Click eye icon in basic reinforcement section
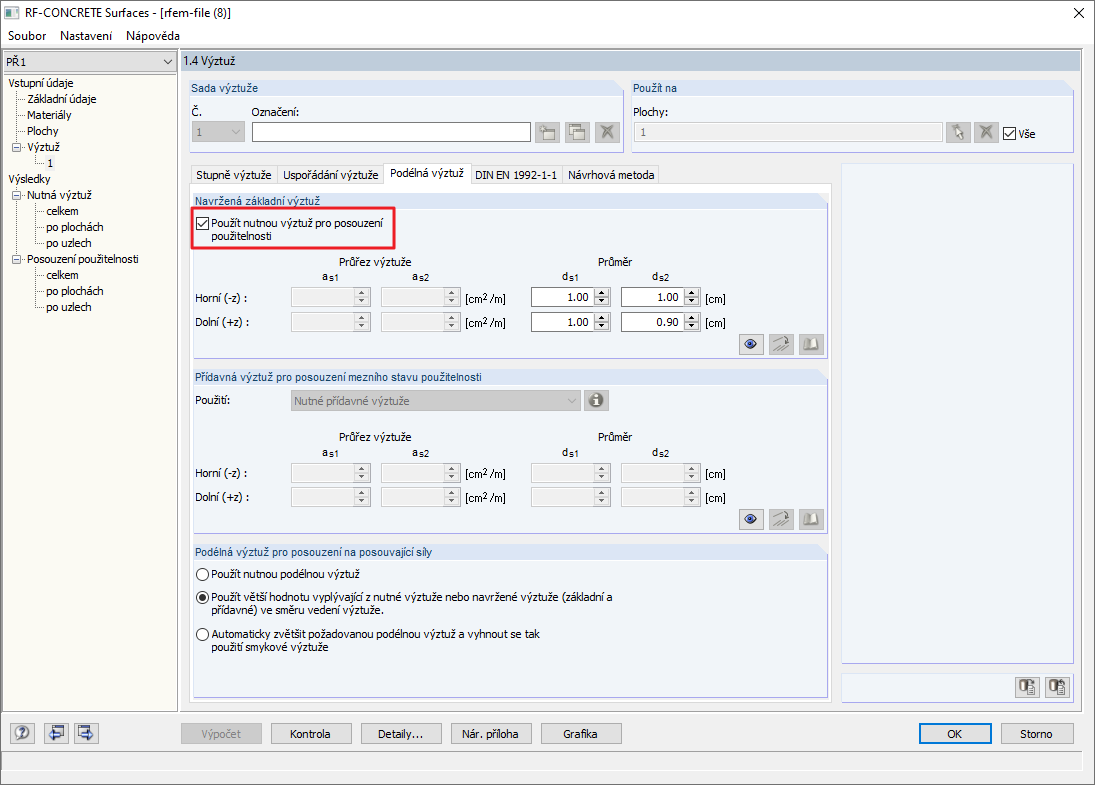Screen dimensions: 1095x785 pyautogui.click(x=751, y=344)
